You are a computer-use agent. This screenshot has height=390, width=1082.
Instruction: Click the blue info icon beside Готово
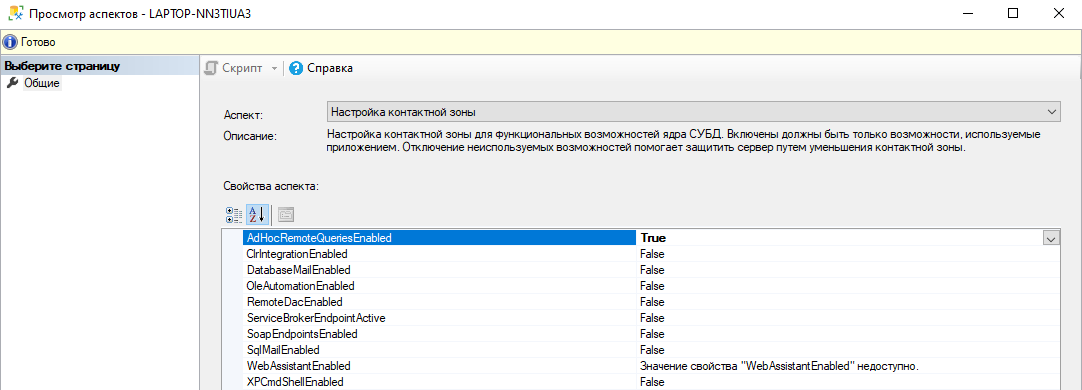10,42
